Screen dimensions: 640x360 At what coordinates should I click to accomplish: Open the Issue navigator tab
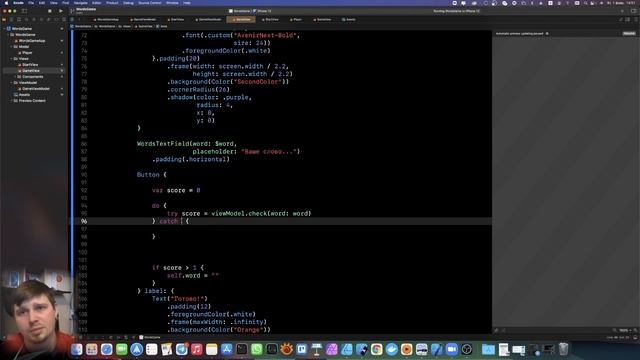(x=34, y=19)
